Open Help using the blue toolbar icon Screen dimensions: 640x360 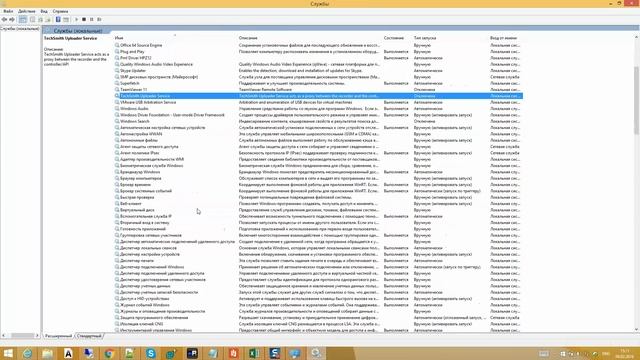click(58, 20)
